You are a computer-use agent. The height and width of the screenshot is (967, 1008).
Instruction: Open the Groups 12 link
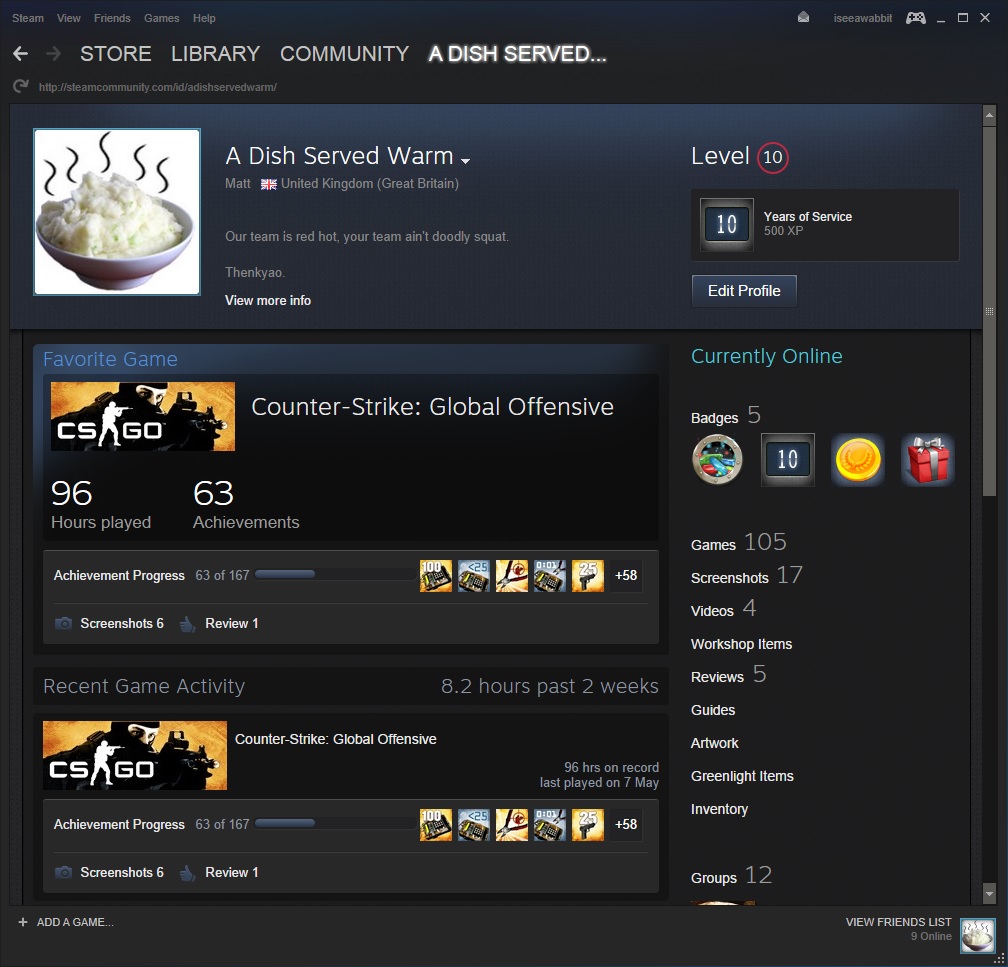732,876
